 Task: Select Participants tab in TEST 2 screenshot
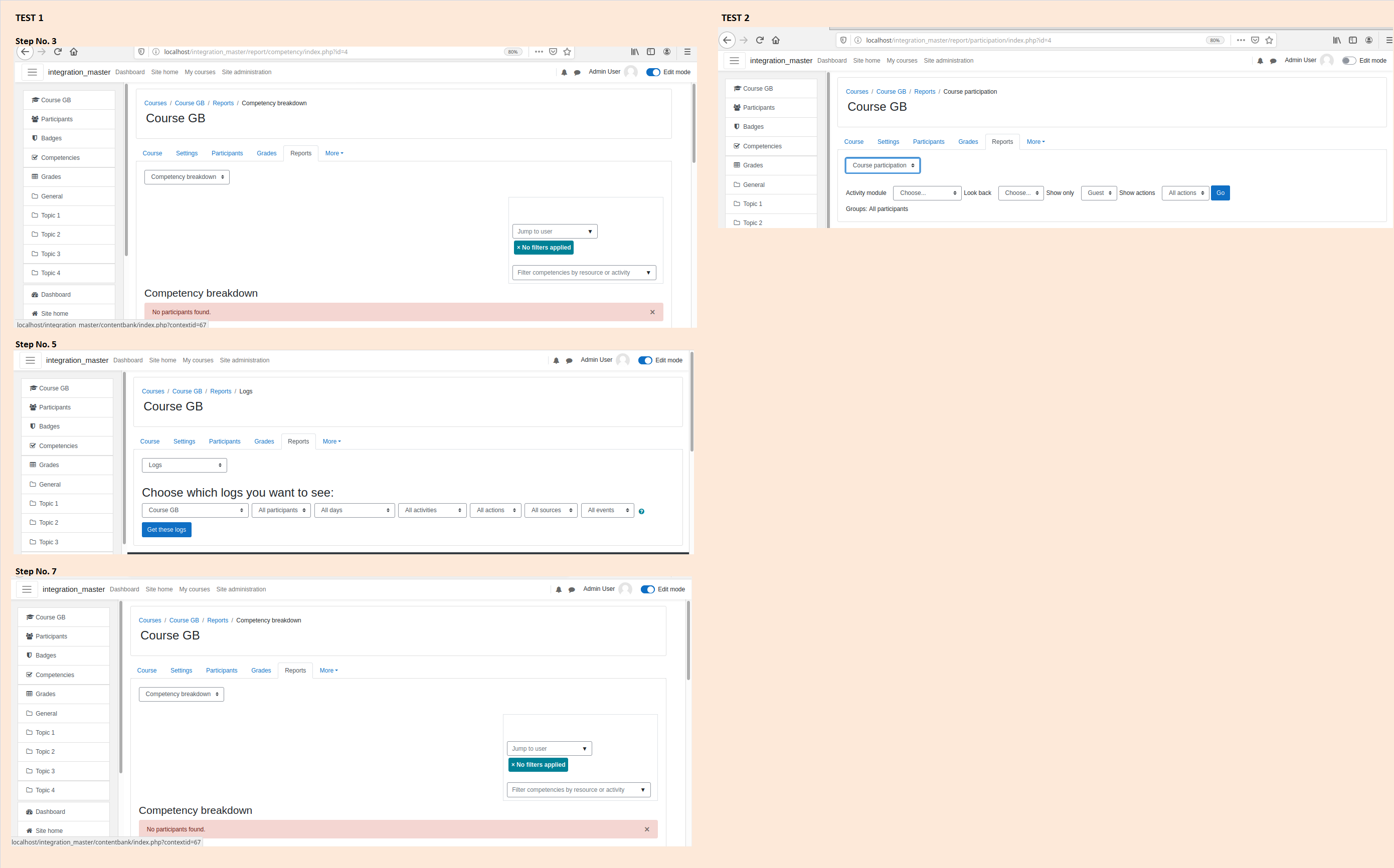pyautogui.click(x=928, y=142)
